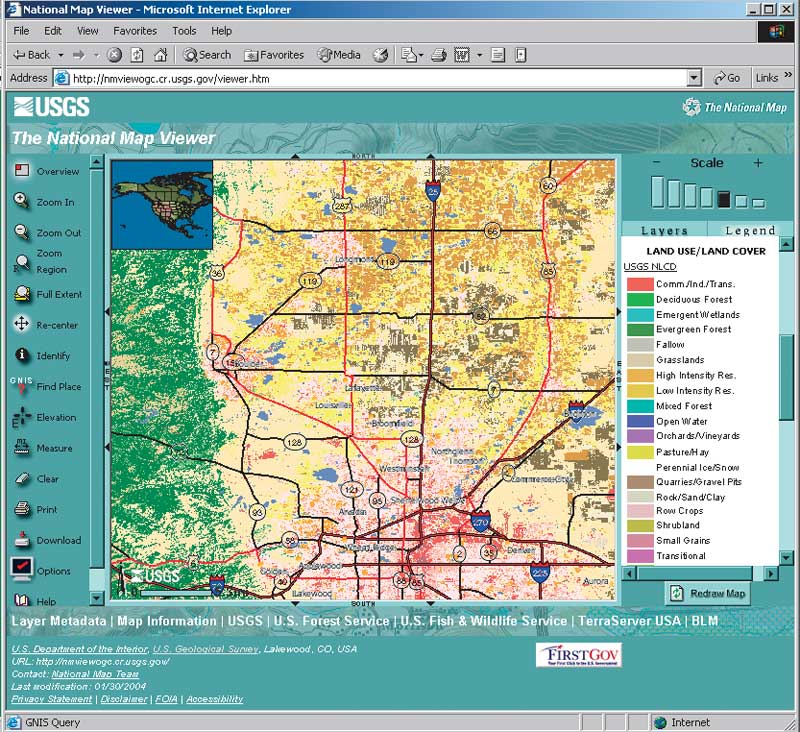Select the Elevation tool
800x732 pixels.
(44, 417)
